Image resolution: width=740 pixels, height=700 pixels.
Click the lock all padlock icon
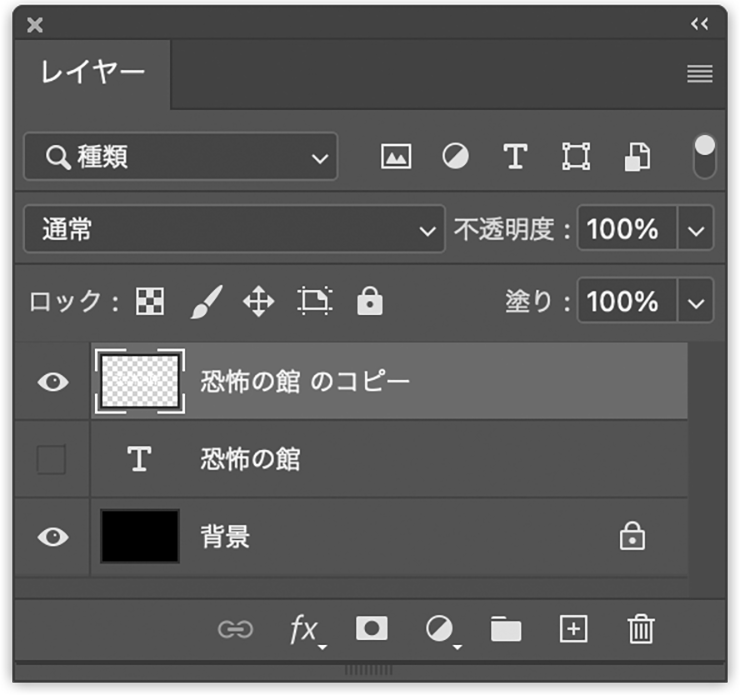(x=370, y=302)
